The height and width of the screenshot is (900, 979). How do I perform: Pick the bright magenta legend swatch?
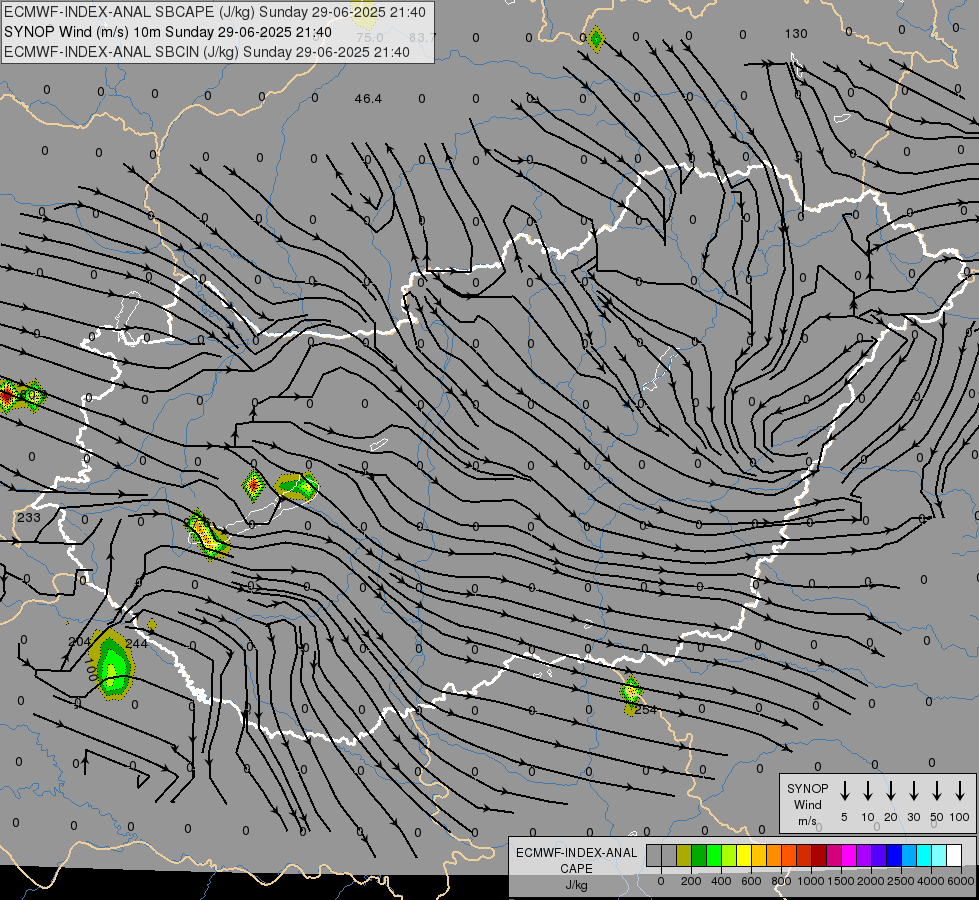point(849,856)
